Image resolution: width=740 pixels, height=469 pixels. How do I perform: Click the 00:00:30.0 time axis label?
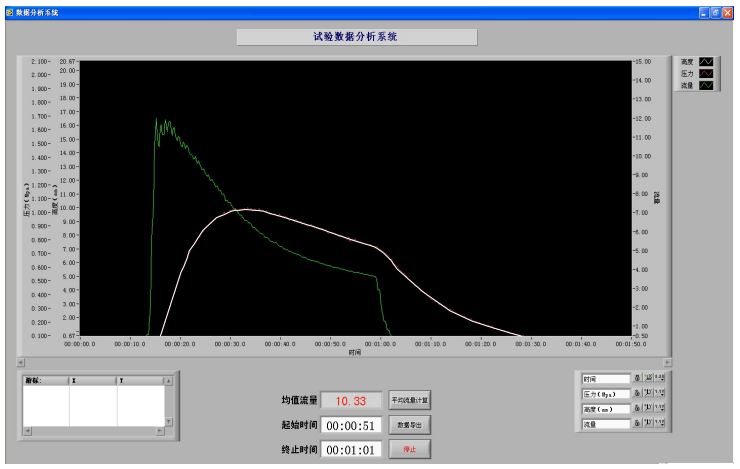click(x=230, y=344)
